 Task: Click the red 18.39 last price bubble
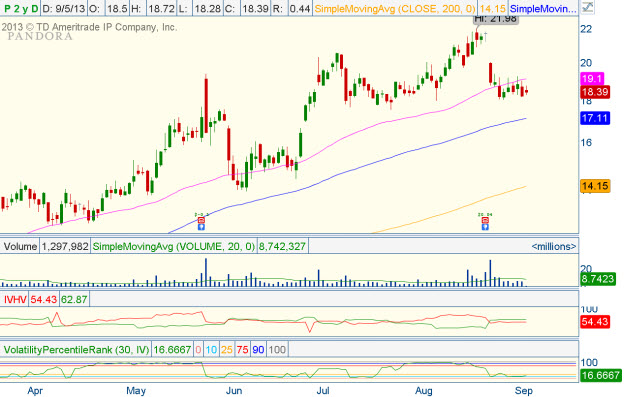tap(595, 92)
